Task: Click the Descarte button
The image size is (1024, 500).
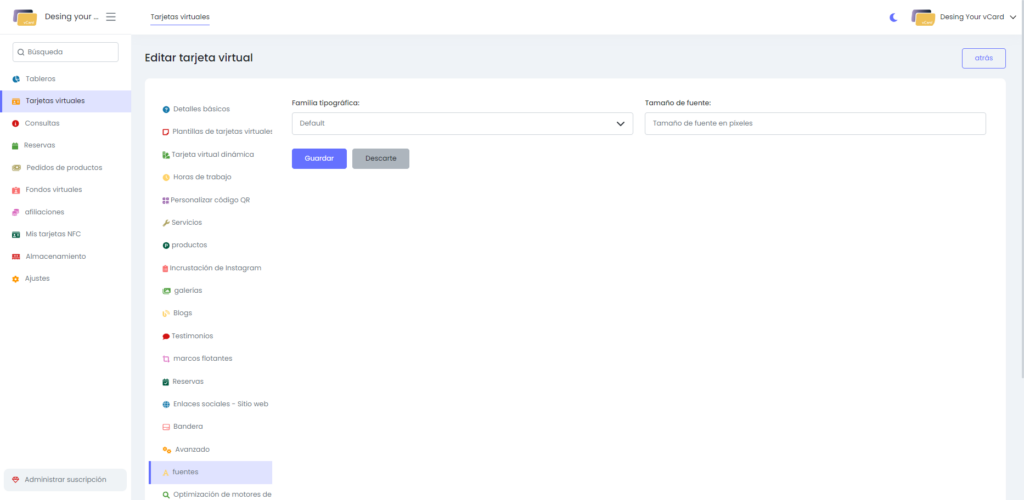Action: [x=380, y=158]
